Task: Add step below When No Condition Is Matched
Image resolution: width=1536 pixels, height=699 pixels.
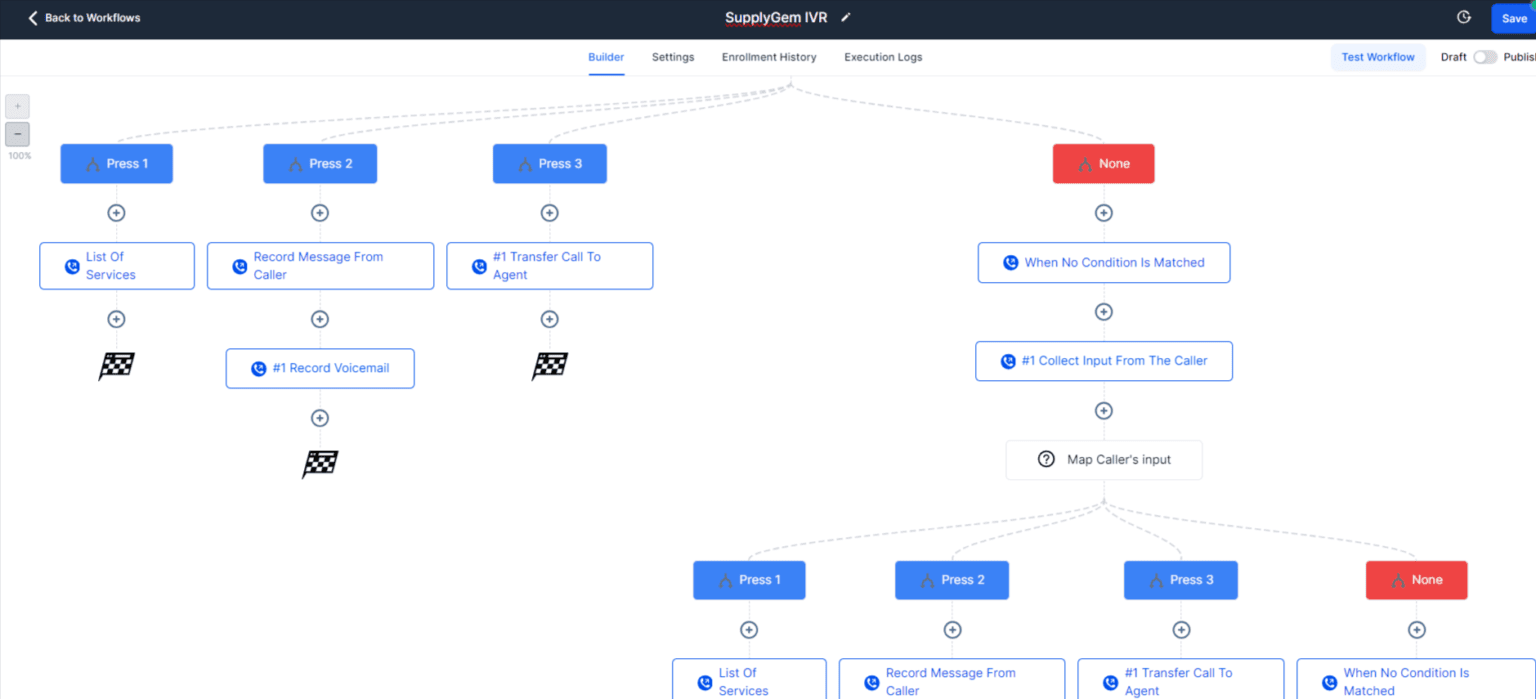Action: (1103, 312)
